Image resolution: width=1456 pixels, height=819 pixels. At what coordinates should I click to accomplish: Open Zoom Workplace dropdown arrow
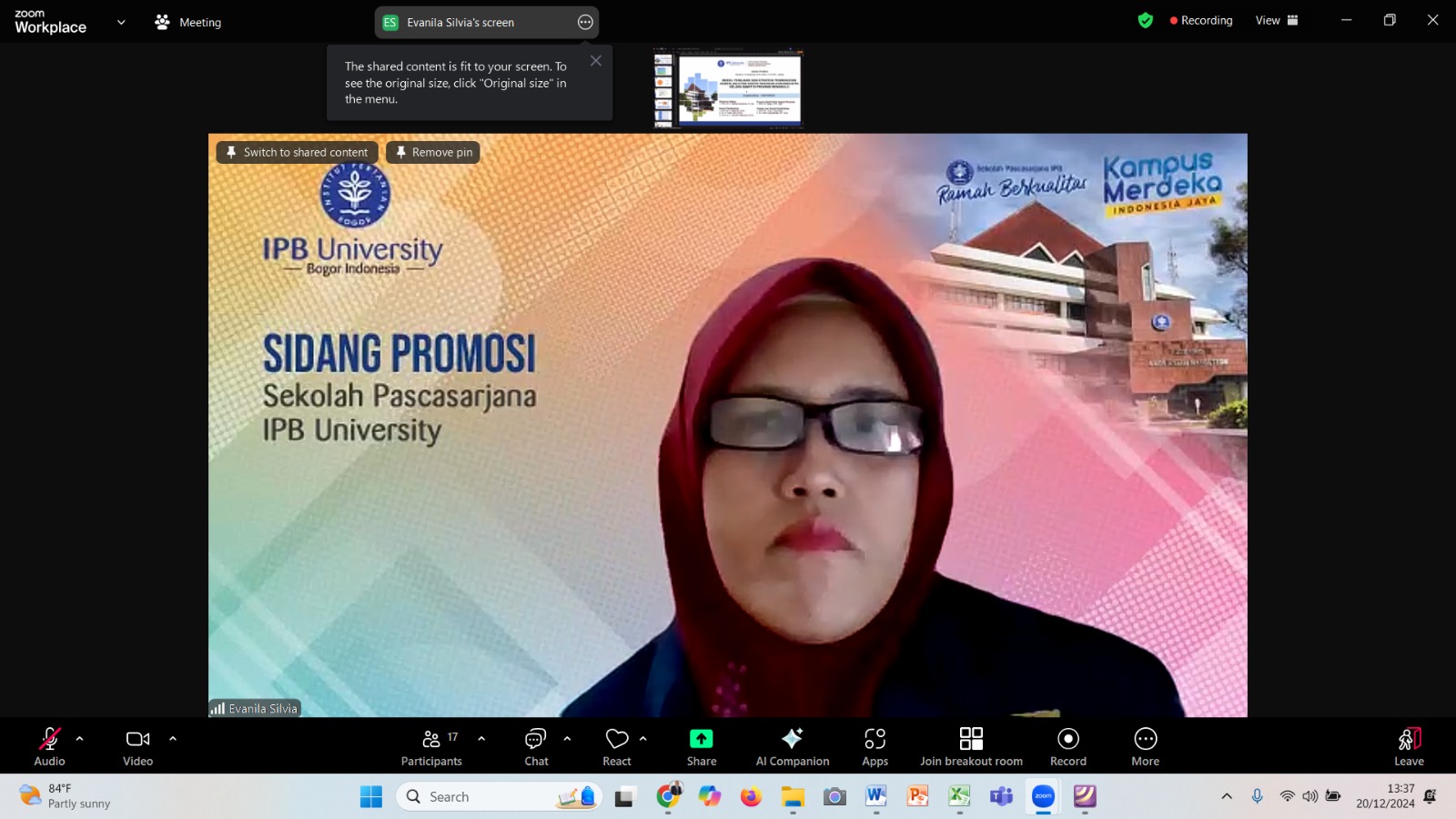point(121,23)
